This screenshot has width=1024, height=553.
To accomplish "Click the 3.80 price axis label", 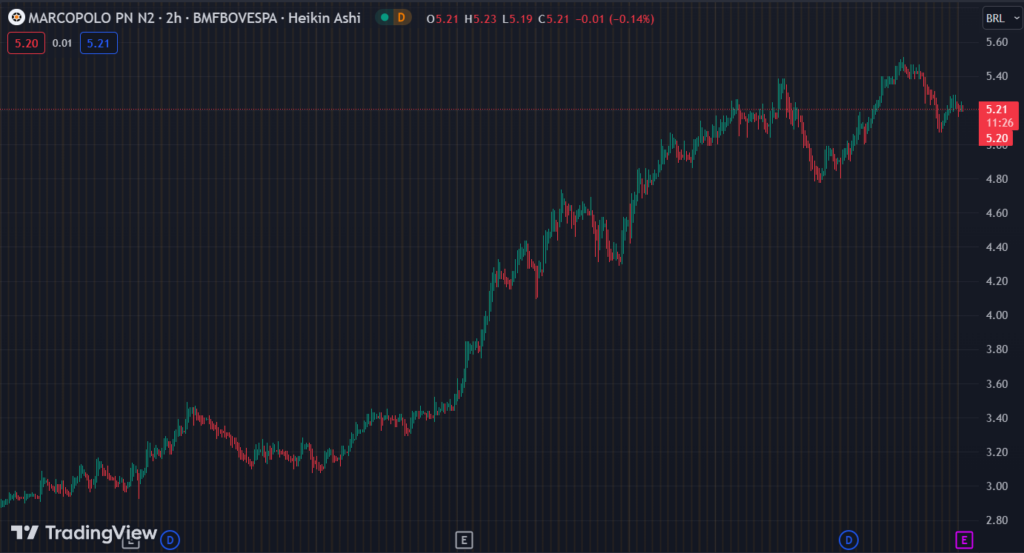I will (x=997, y=349).
